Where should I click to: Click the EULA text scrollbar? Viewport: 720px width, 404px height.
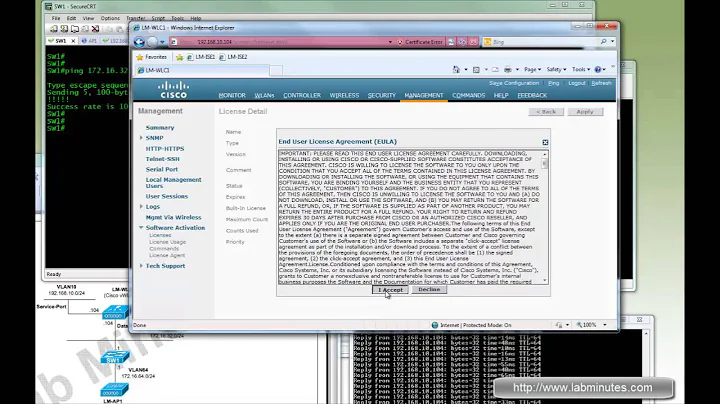coord(545,216)
